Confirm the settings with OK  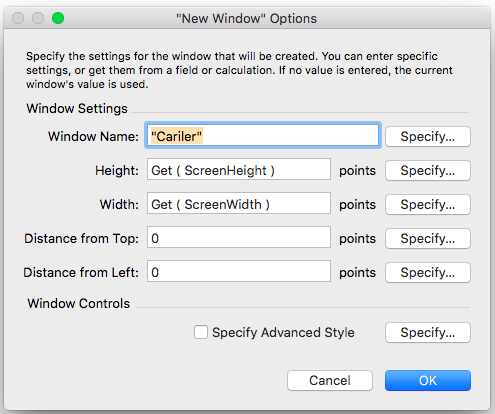[428, 380]
